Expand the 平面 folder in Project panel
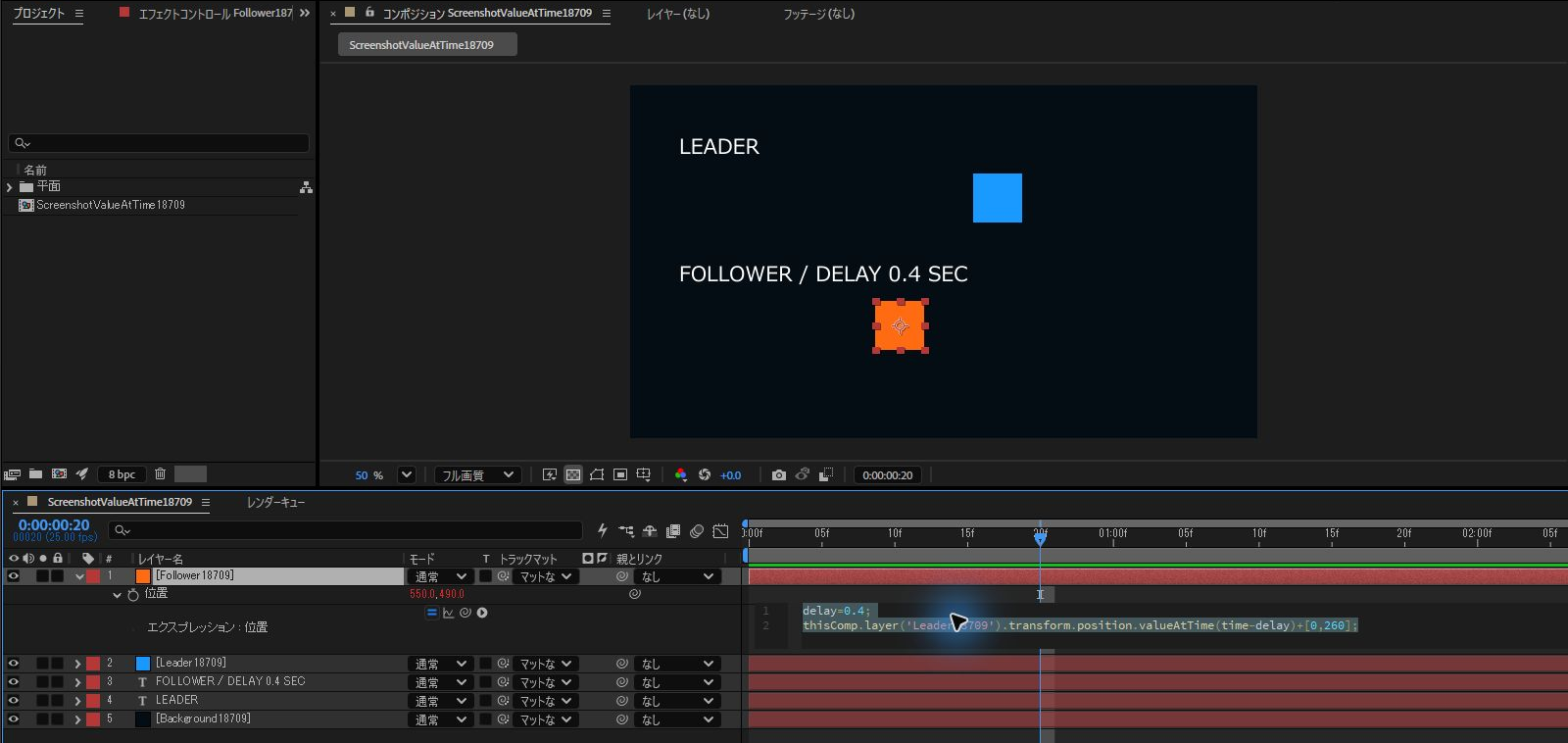The image size is (1568, 743). tap(10, 186)
